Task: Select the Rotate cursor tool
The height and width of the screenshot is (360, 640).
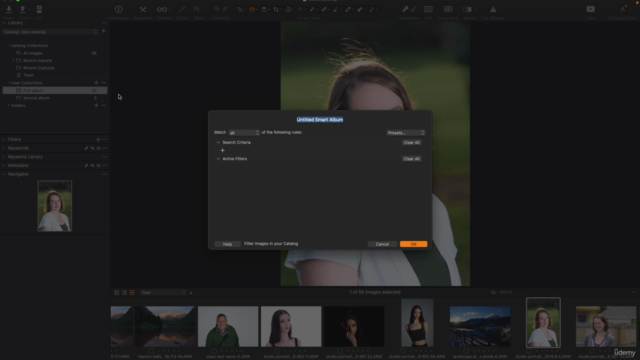Action: coord(289,9)
